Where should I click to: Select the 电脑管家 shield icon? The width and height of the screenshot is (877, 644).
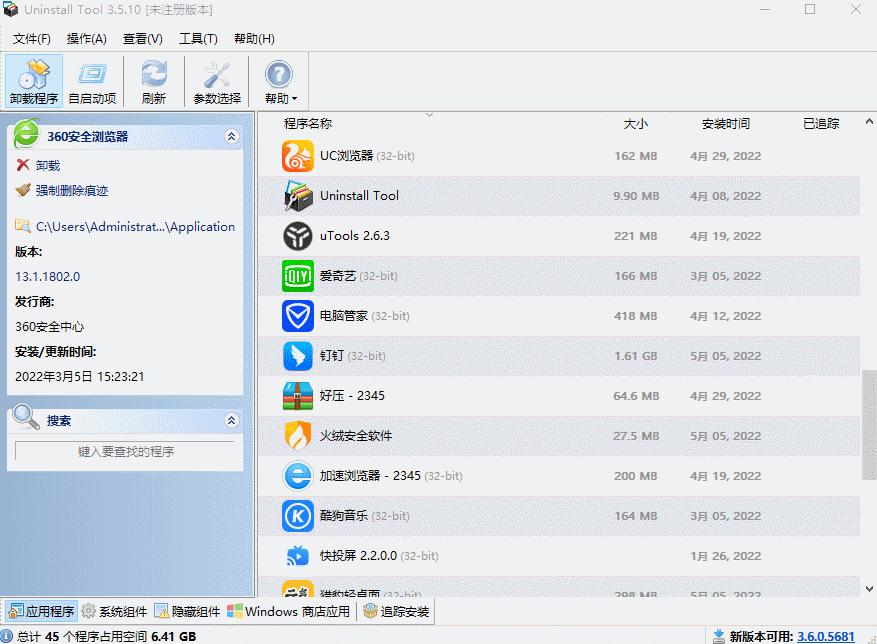click(x=298, y=316)
